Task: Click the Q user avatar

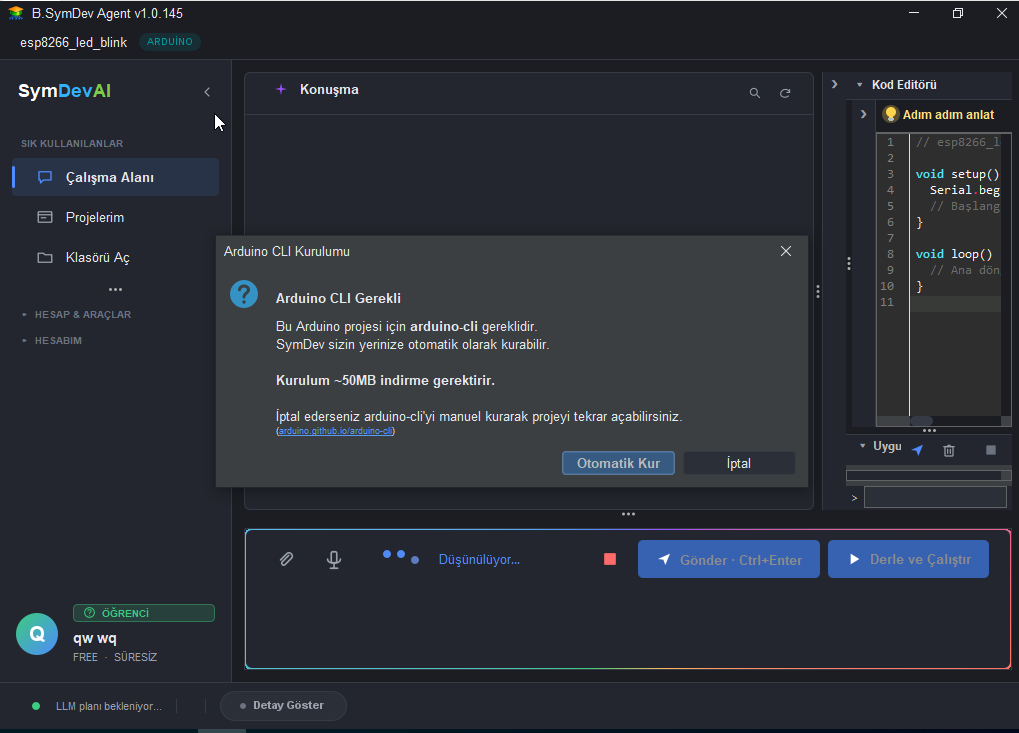Action: pyautogui.click(x=37, y=634)
